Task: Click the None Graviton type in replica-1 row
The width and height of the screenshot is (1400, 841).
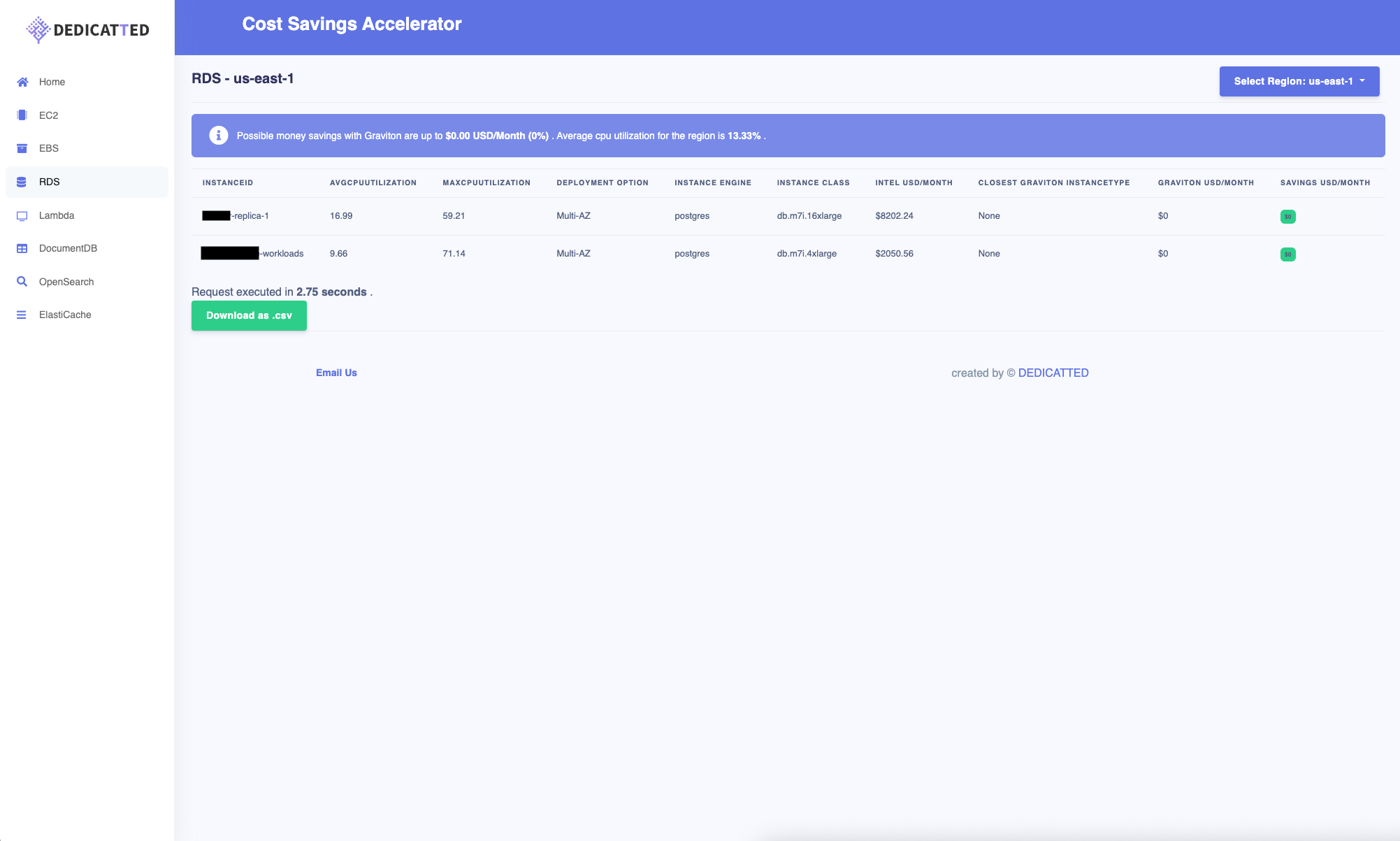Action: (x=989, y=216)
